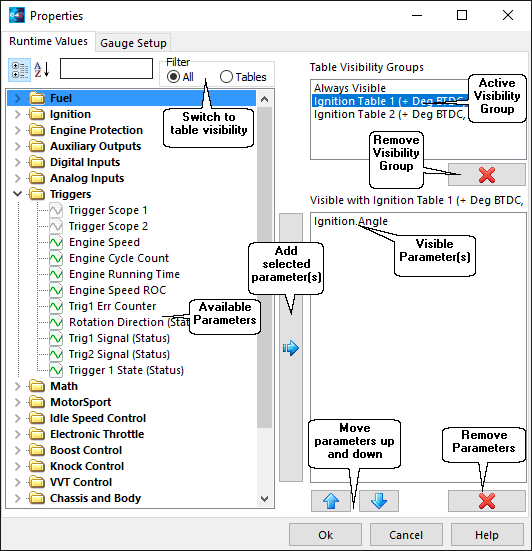
Task: Select the Engine Running Time parameter
Action: click(124, 274)
